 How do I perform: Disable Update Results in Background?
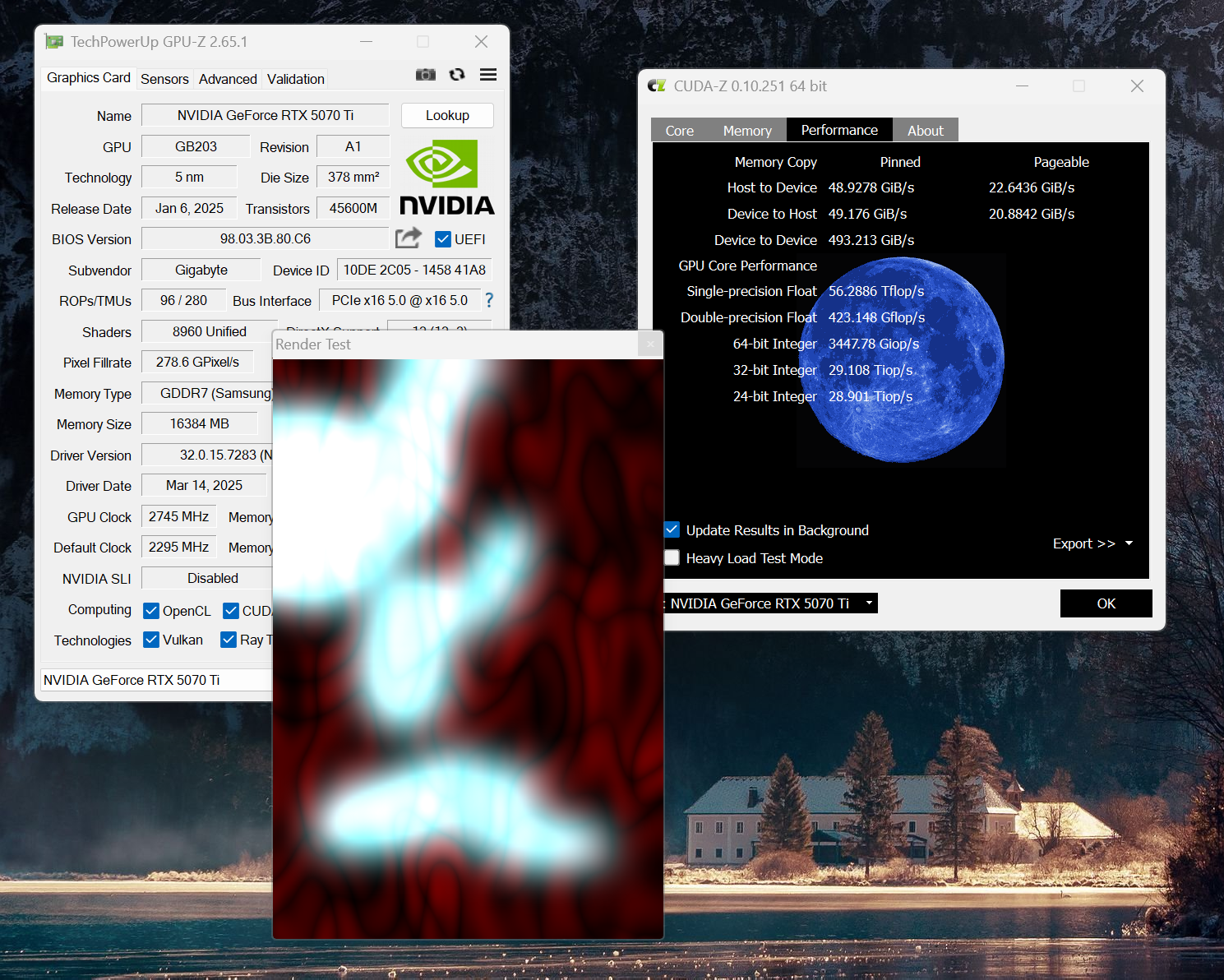(x=672, y=529)
